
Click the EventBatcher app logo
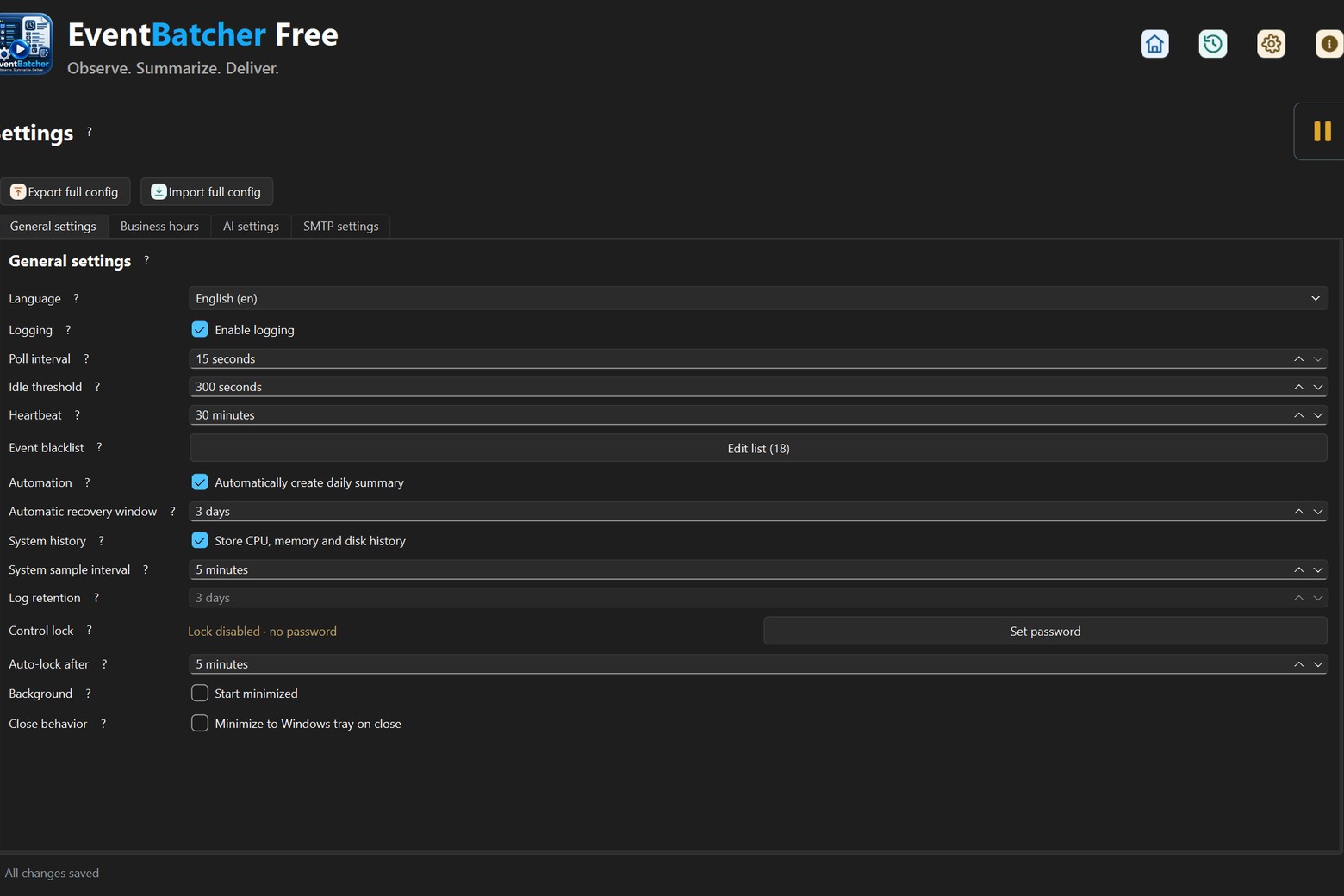point(26,44)
